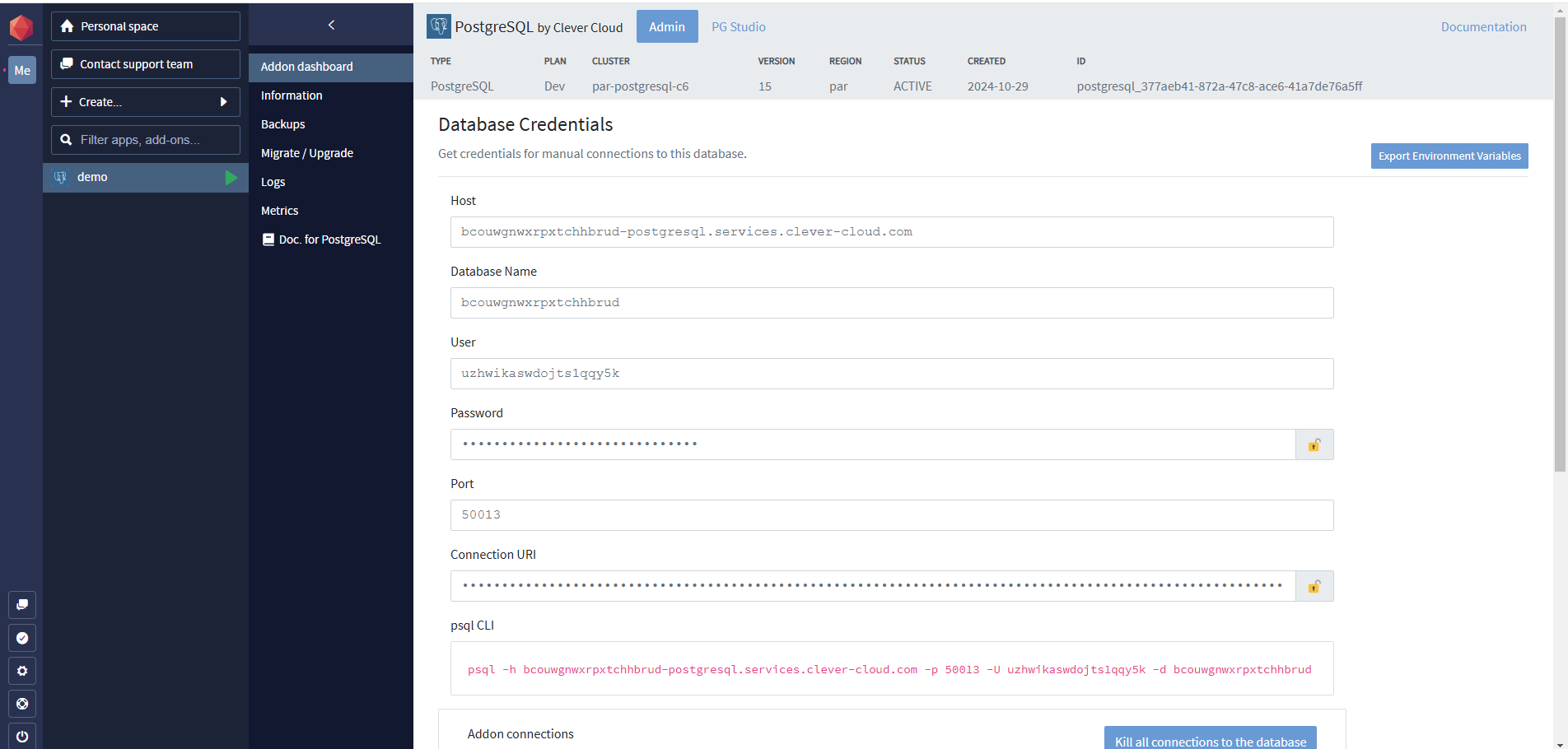Click the psql CLI command text

click(x=889, y=669)
